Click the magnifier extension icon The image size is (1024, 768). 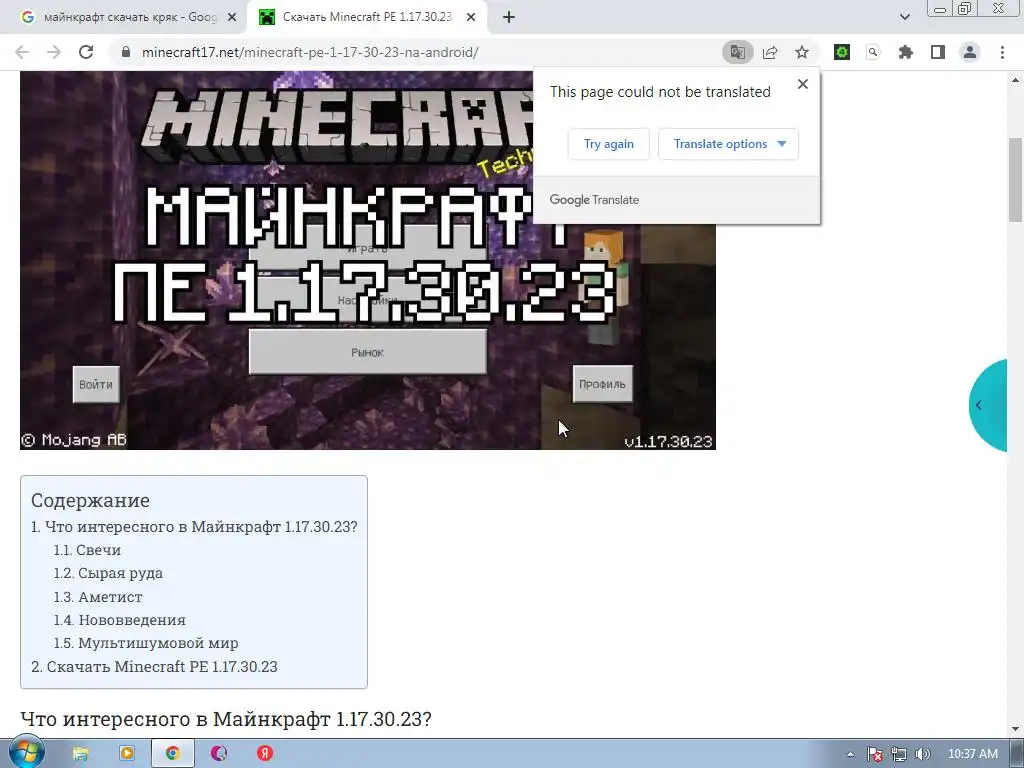(x=873, y=52)
